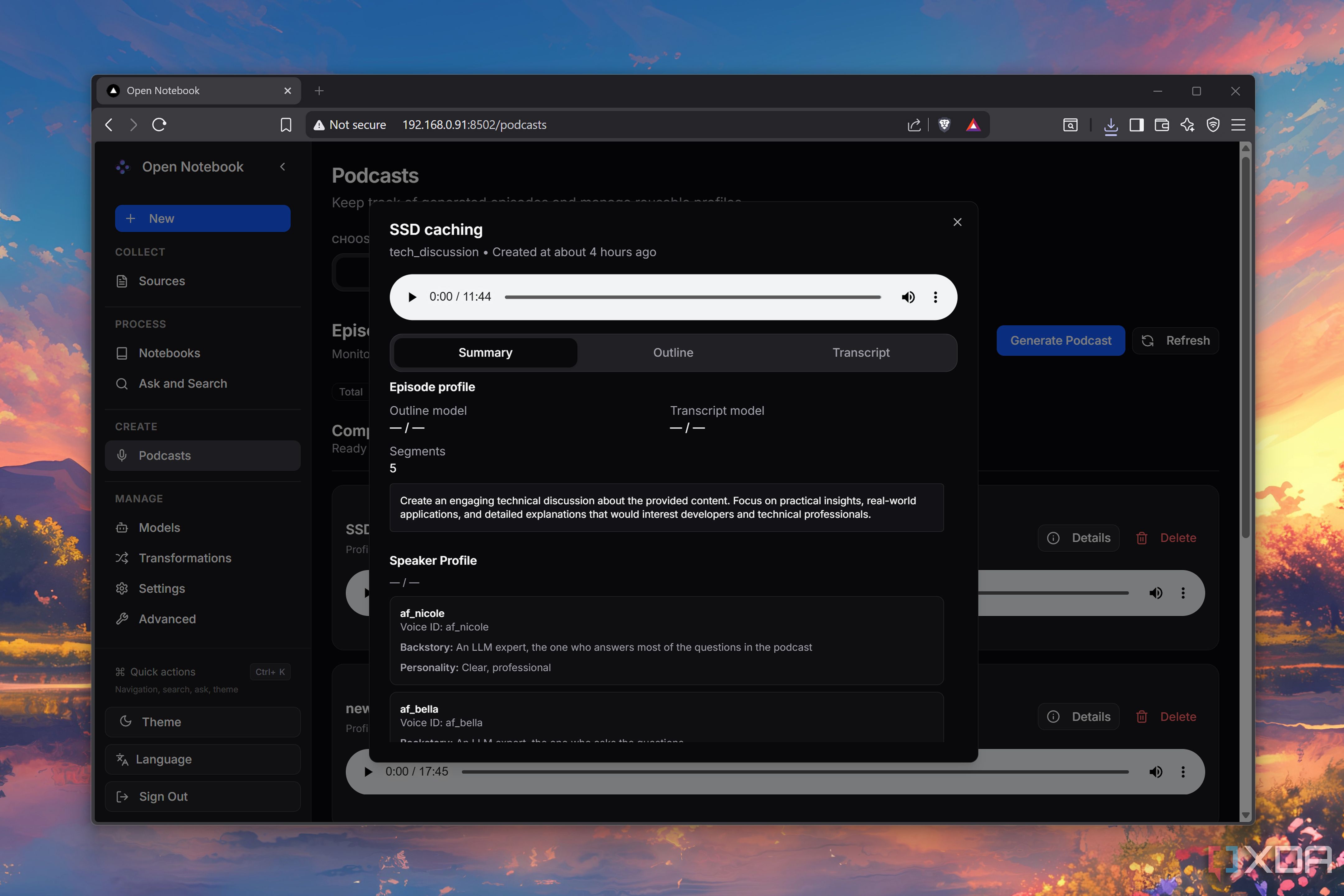
Task: Open the Transcript tab
Action: tap(861, 352)
